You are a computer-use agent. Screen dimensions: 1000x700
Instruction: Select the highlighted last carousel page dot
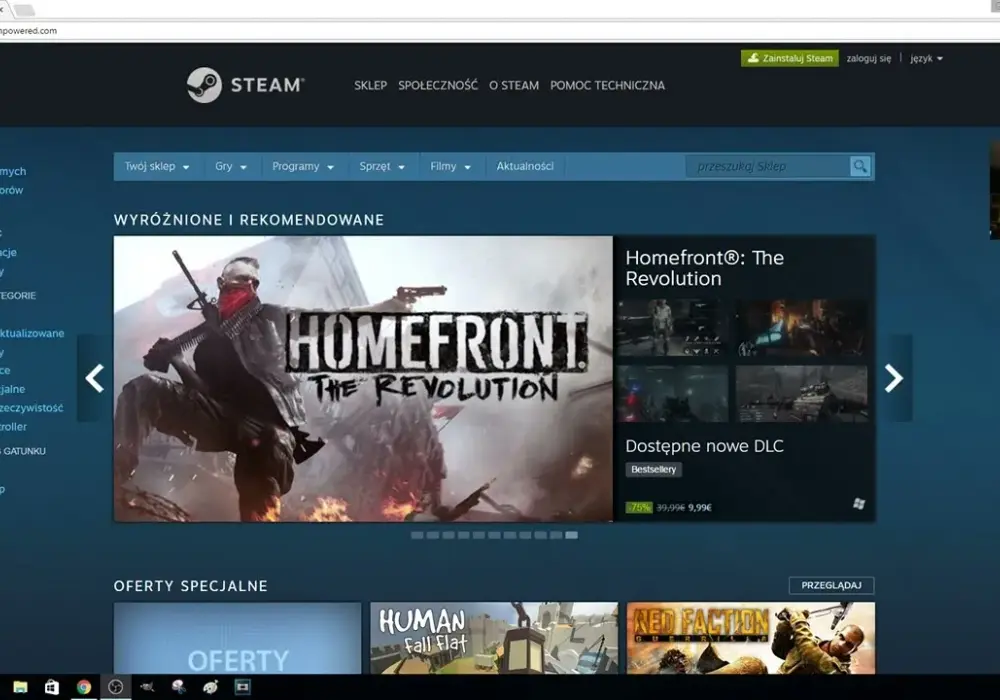pos(571,535)
